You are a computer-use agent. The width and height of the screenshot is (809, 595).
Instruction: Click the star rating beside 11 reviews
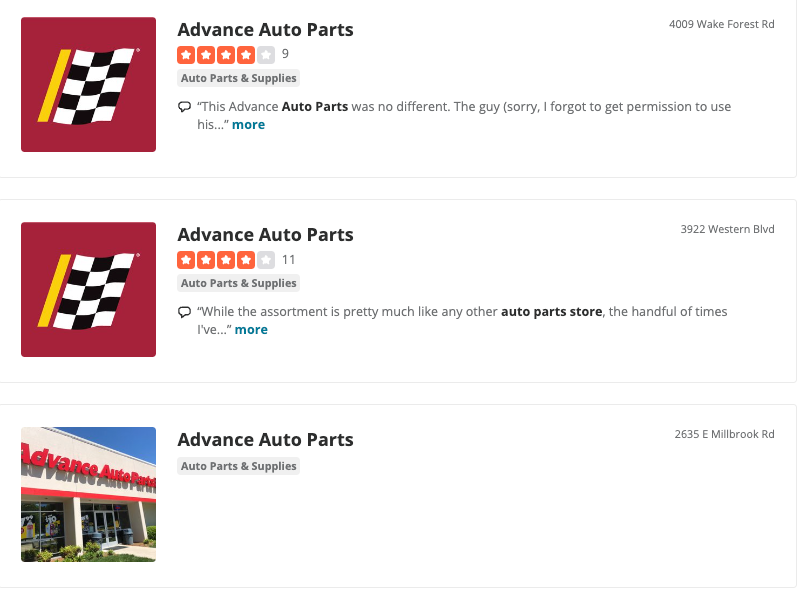226,260
